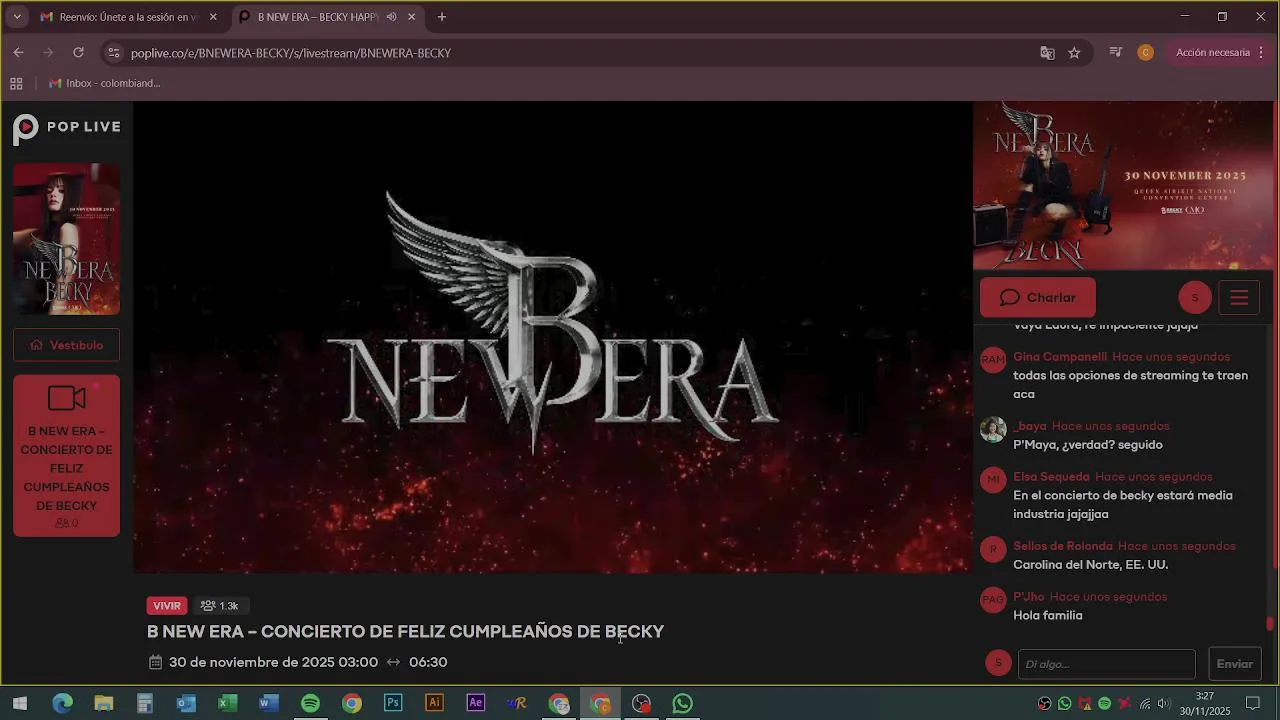
Task: View site information icon in address bar
Action: [113, 53]
